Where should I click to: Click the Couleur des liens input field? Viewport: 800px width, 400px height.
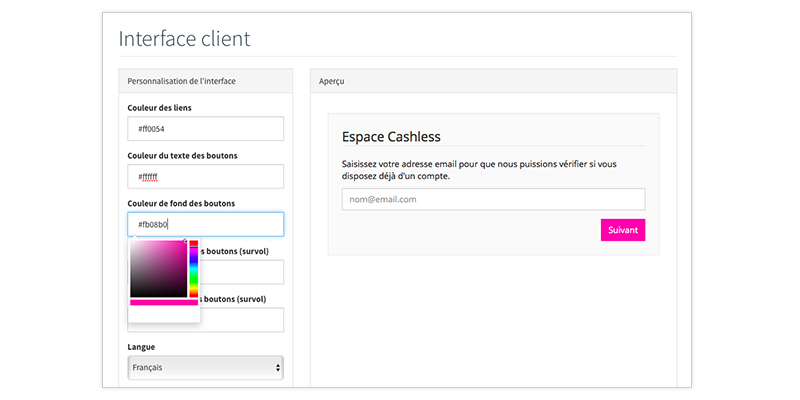coord(206,129)
